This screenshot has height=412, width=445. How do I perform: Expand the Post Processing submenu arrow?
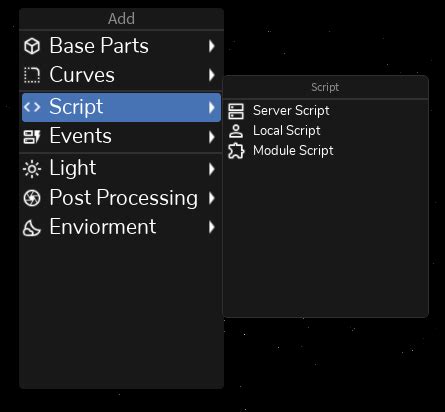click(x=211, y=198)
